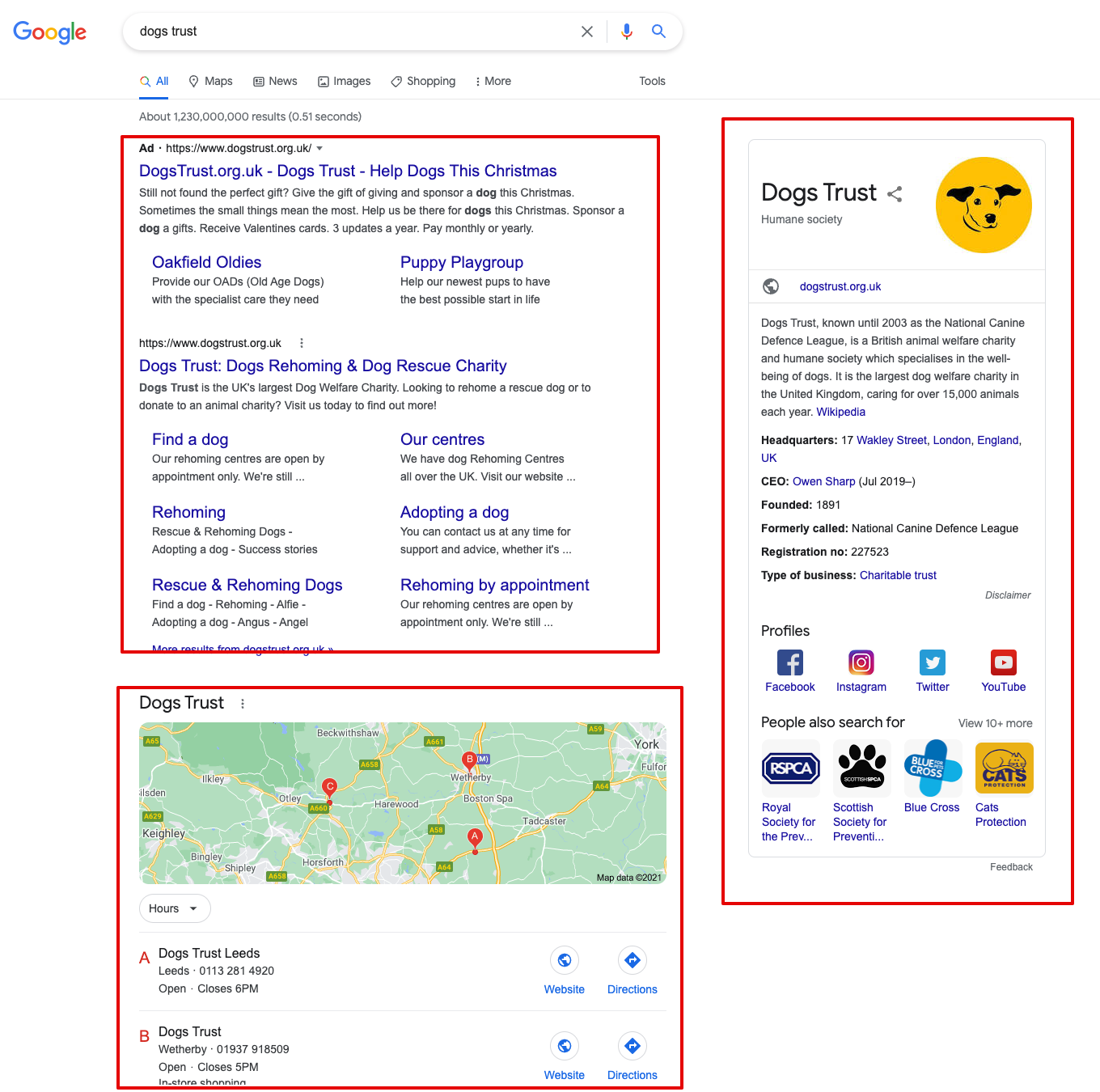Click the 'Rehoming' sitelink
Image resolution: width=1100 pixels, height=1092 pixels.
[x=188, y=512]
